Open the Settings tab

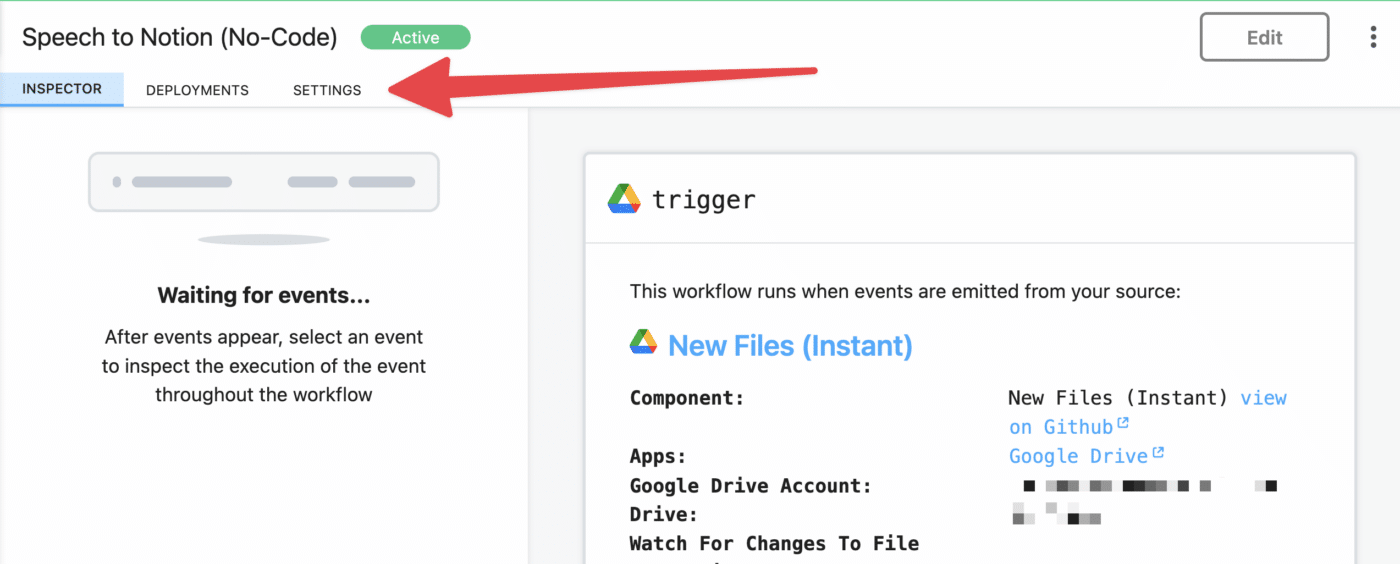[327, 90]
